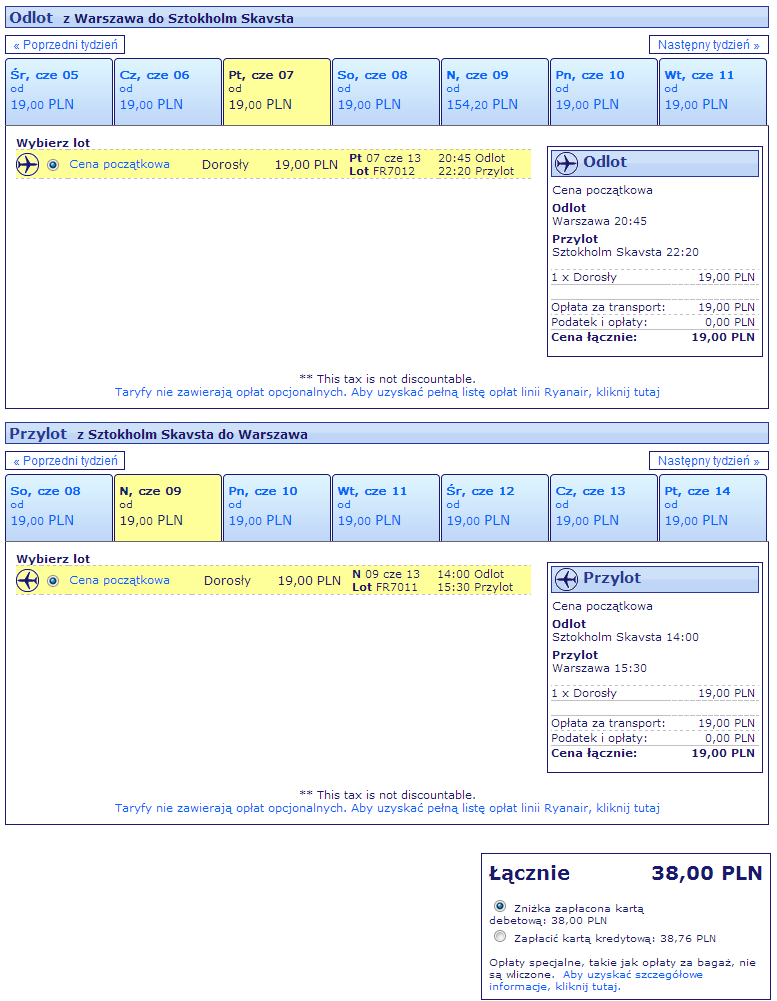Go to previous week for the return flight

(65, 461)
